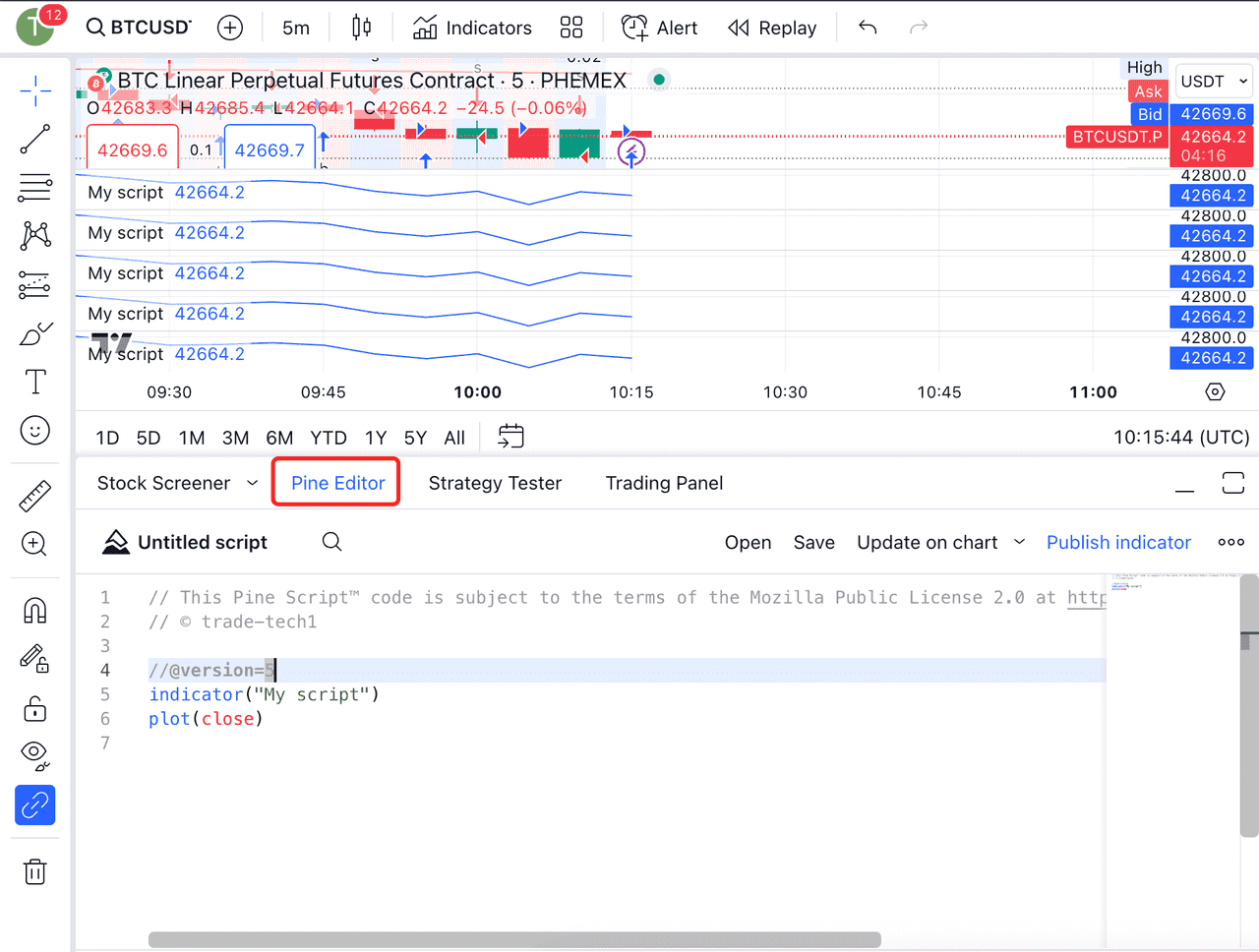Toggle hide all drawings eye icon
Image resolution: width=1259 pixels, height=952 pixels.
(35, 755)
